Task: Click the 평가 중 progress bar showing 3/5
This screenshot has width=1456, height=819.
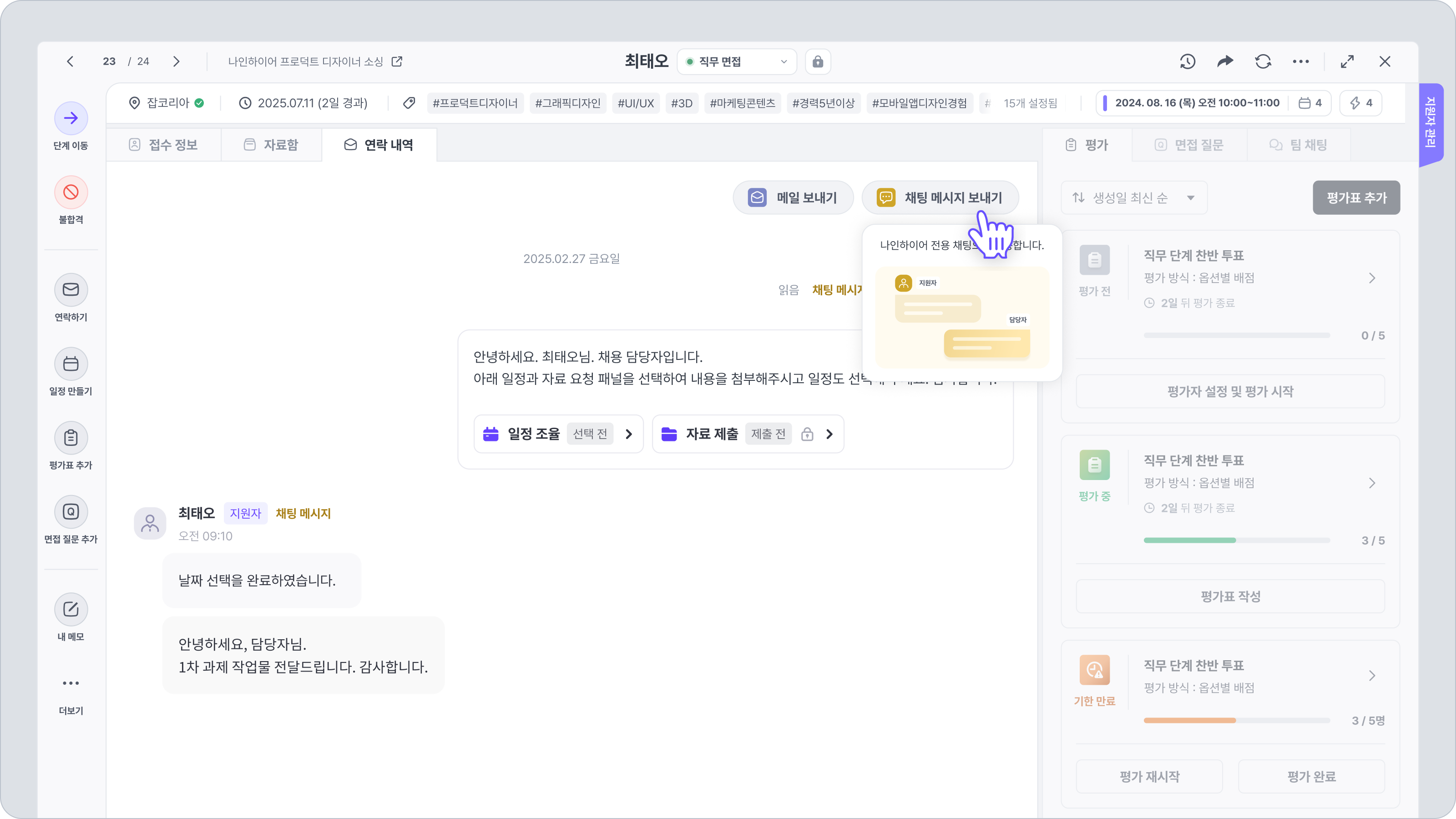Action: point(1236,541)
